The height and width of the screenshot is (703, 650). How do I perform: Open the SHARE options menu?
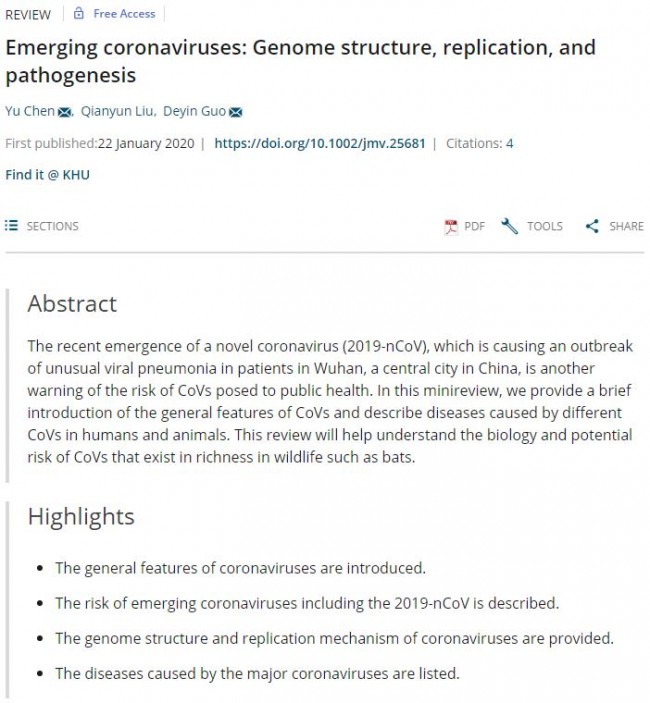(626, 226)
